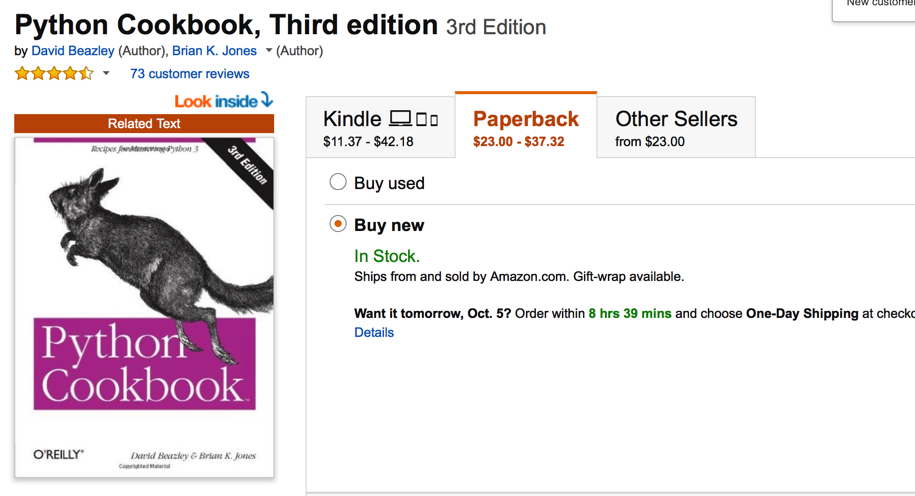The image size is (915, 496).
Task: Click the O'Reilly logo on the cover
Action: 59,454
